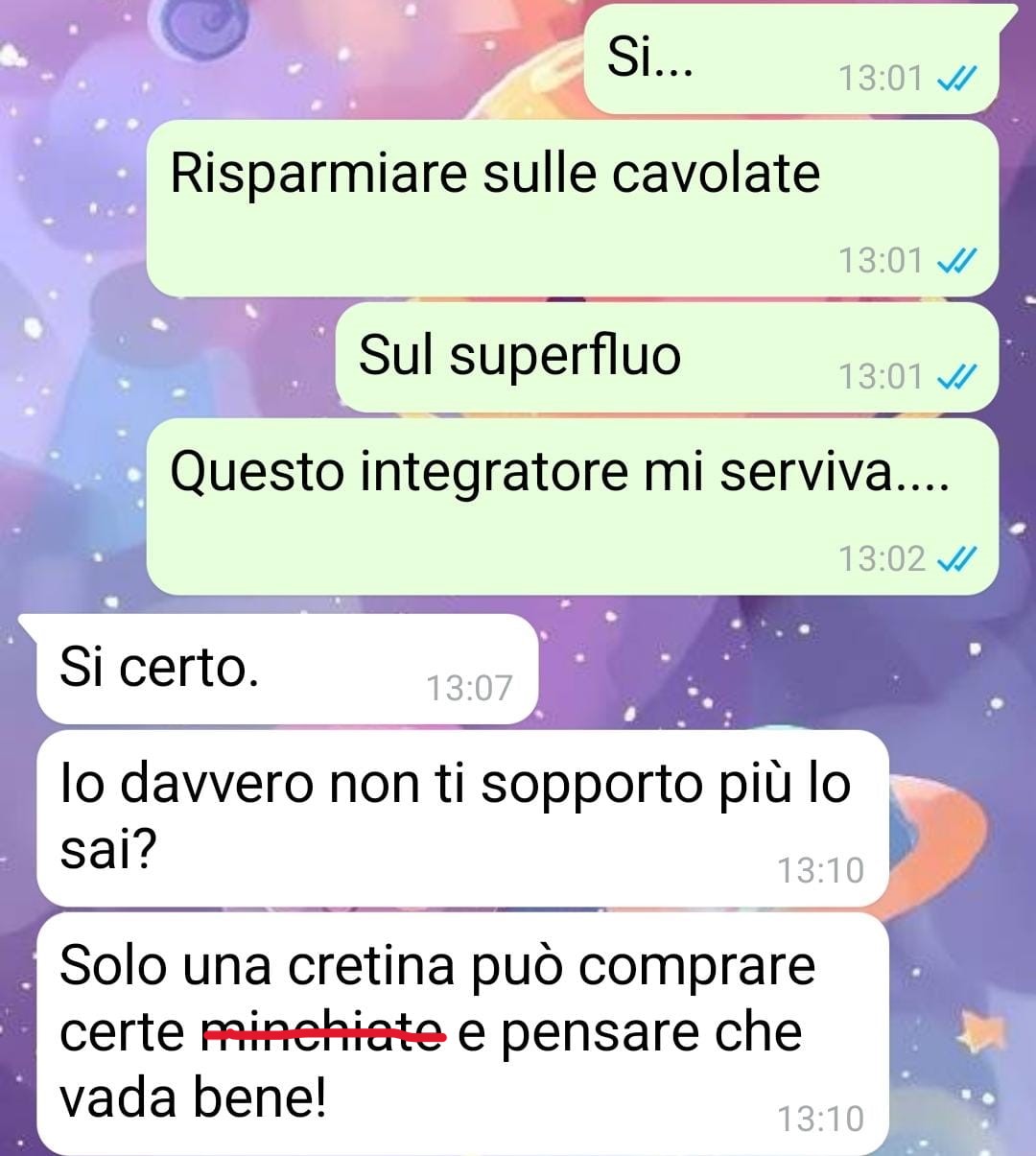The image size is (1036, 1156).
Task: Tap the 13:01 timestamp beside 'Si...'
Action: point(881,79)
